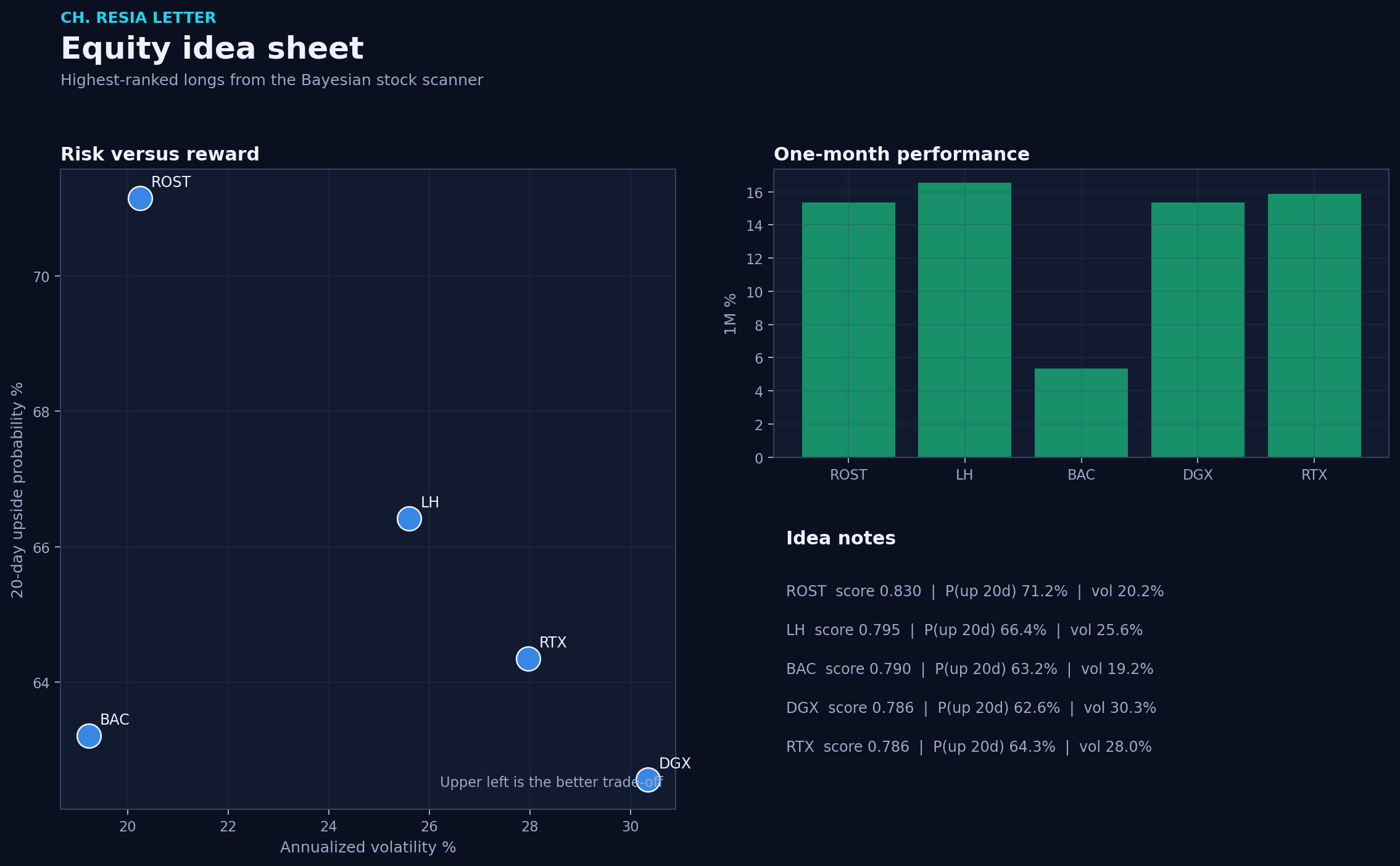Select the DGX score 0.786 note line
This screenshot has width=1400, height=866.
pos(971,708)
